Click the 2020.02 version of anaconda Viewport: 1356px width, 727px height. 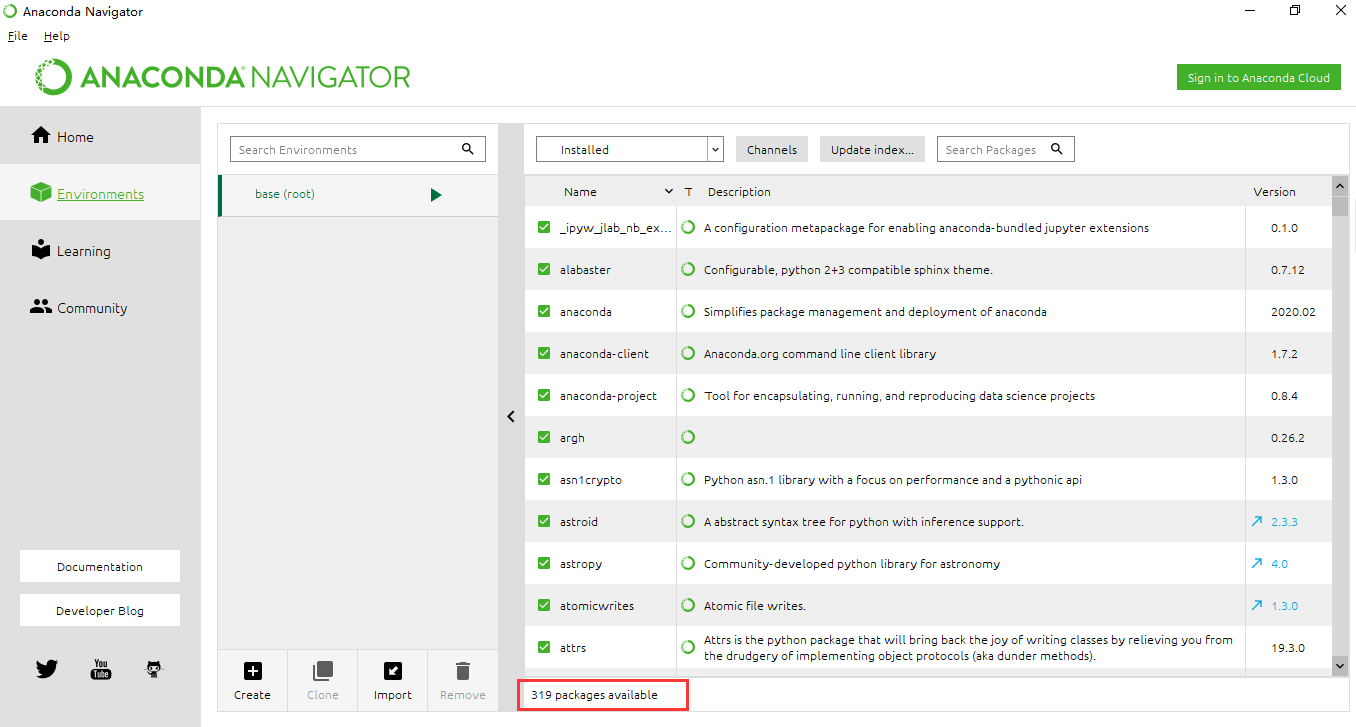[x=1293, y=312]
